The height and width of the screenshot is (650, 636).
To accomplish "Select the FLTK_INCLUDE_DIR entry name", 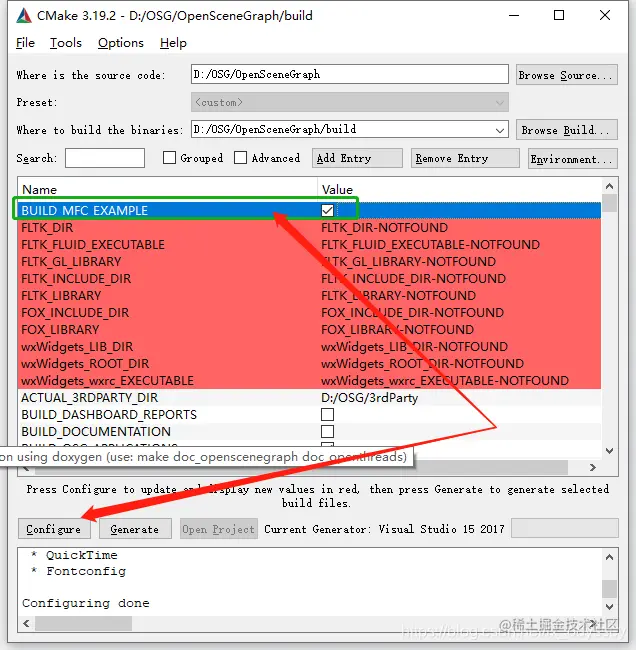I will pos(76,279).
